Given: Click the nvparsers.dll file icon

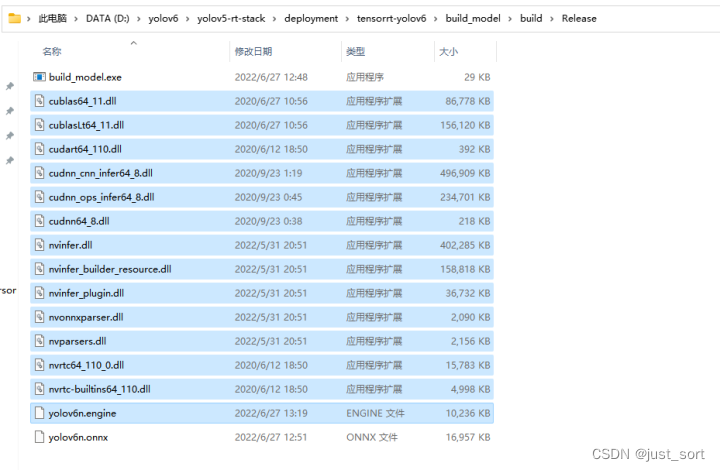Looking at the screenshot, I should (39, 341).
